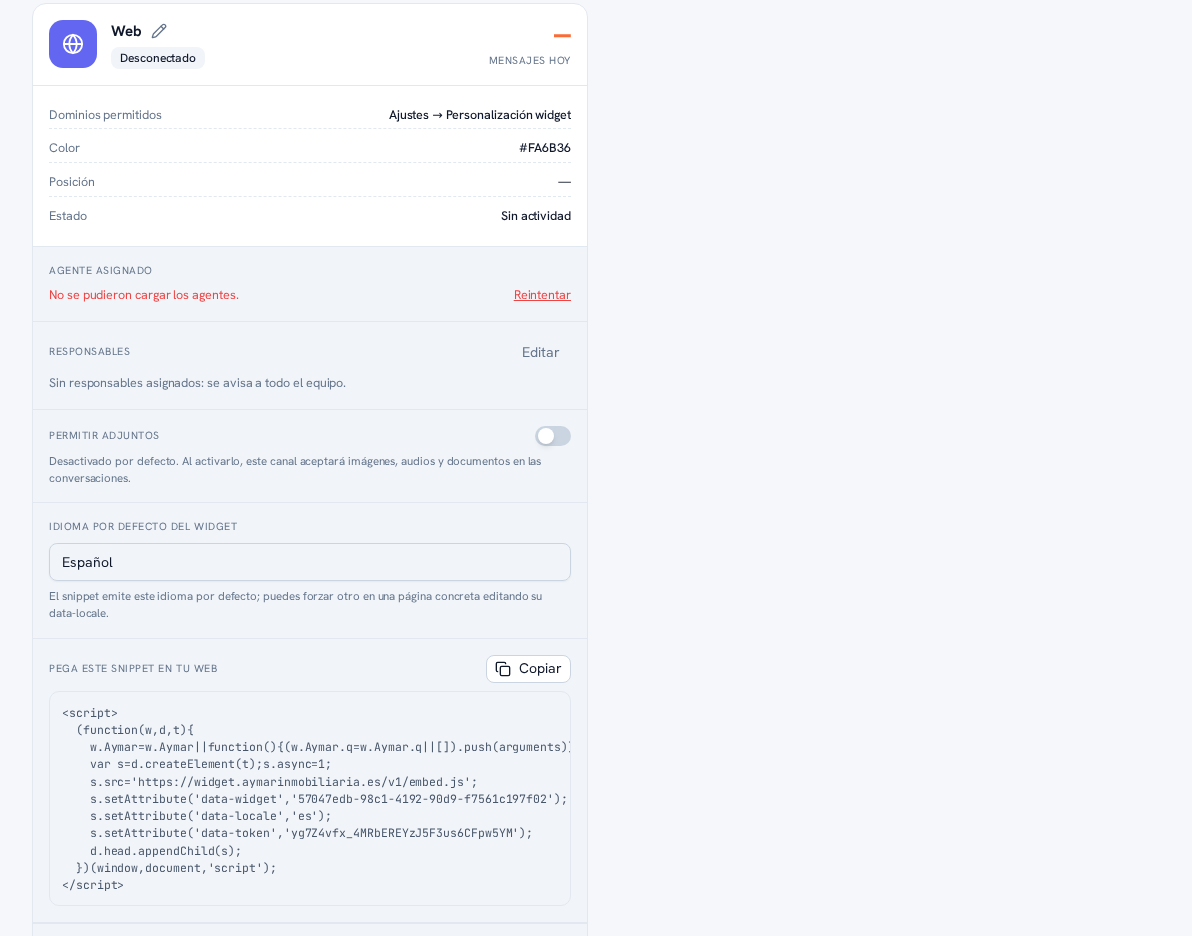Click Editar next to Responsables
Screen dimensions: 1192x936
coord(541,352)
